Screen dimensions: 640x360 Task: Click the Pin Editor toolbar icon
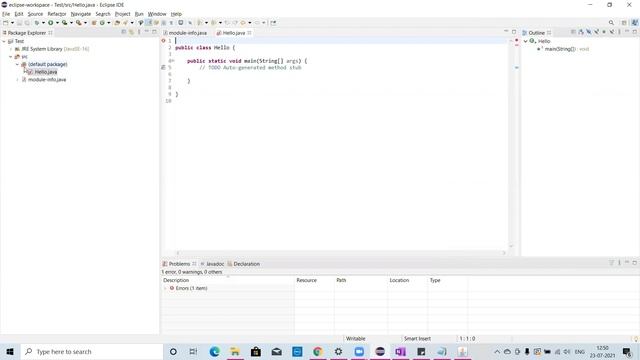(x=273, y=23)
